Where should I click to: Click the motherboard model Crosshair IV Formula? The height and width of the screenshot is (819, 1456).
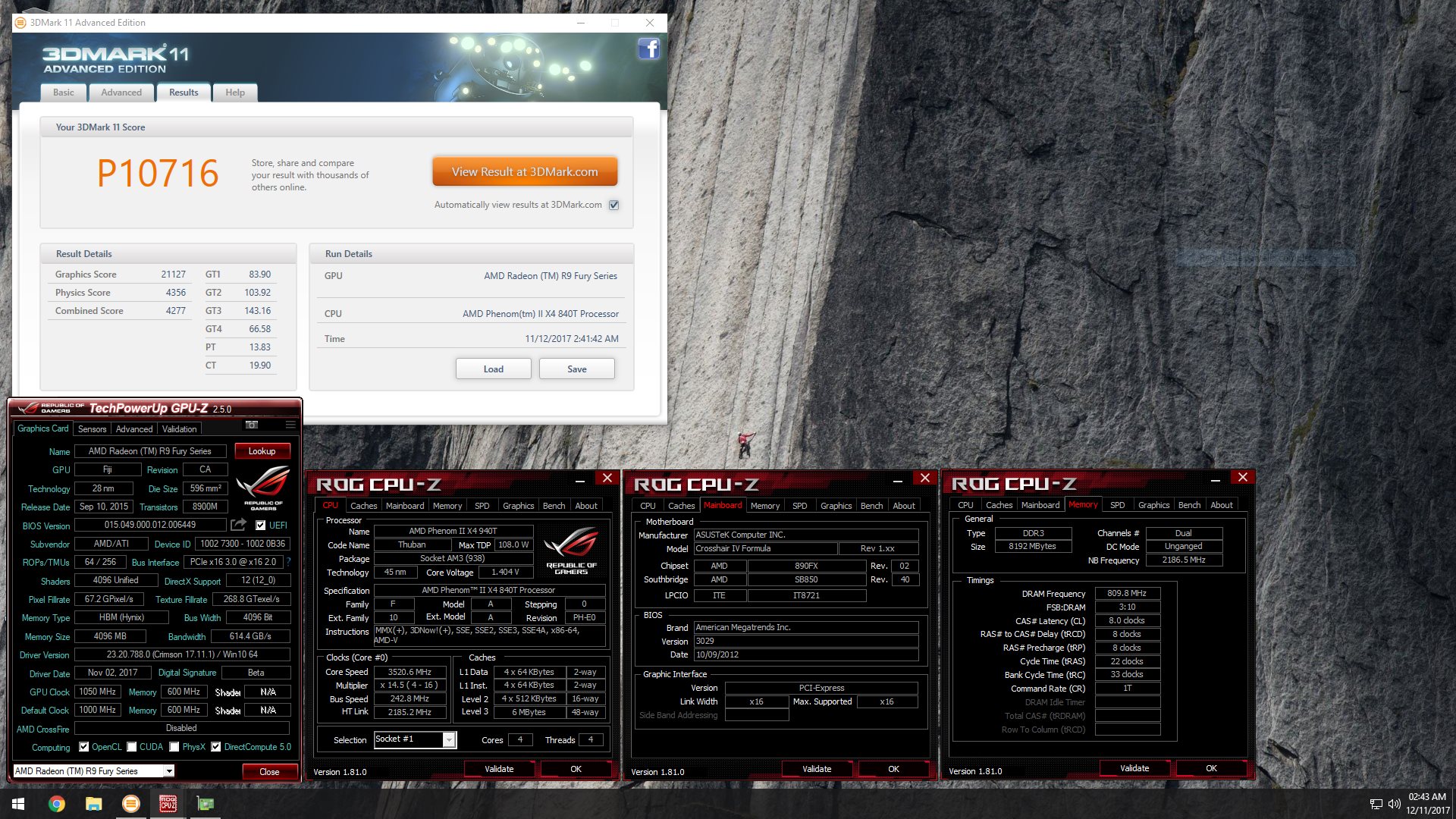point(766,548)
